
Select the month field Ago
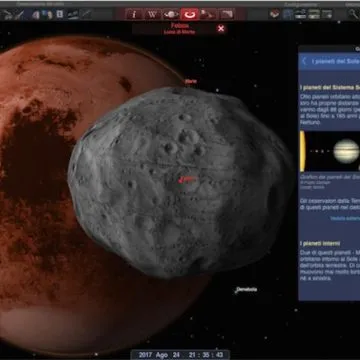point(162,355)
